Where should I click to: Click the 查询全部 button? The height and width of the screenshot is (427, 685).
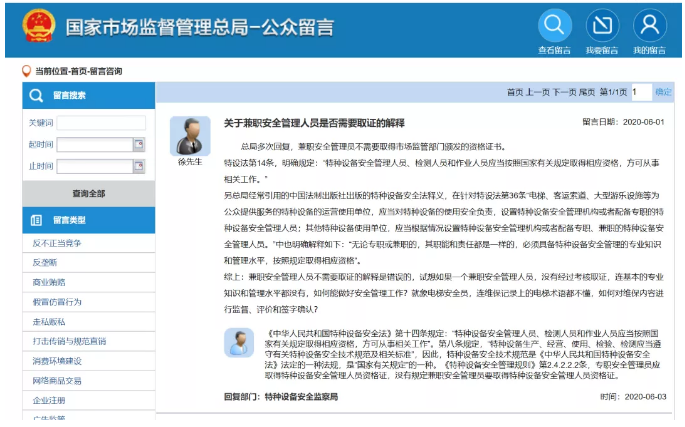(x=89, y=194)
